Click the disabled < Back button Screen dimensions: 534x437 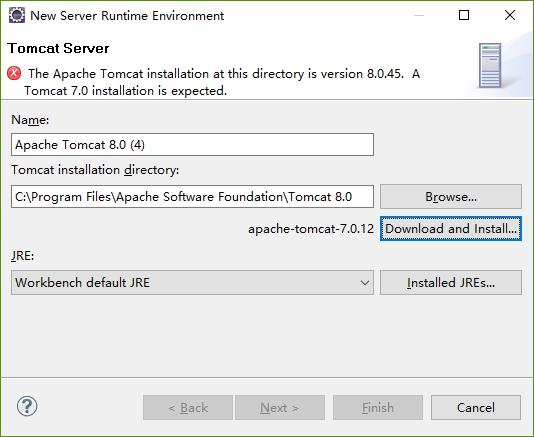pos(188,407)
